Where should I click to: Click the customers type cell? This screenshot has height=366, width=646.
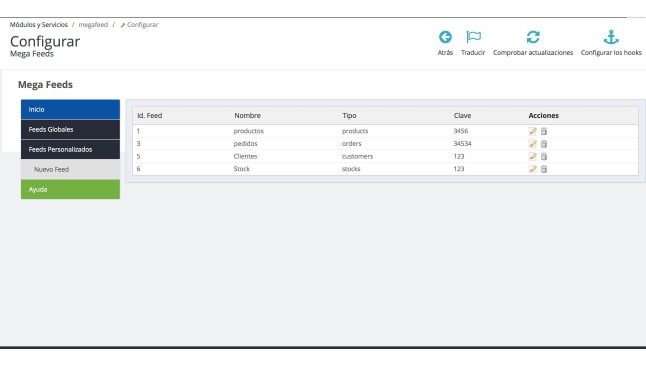357,156
